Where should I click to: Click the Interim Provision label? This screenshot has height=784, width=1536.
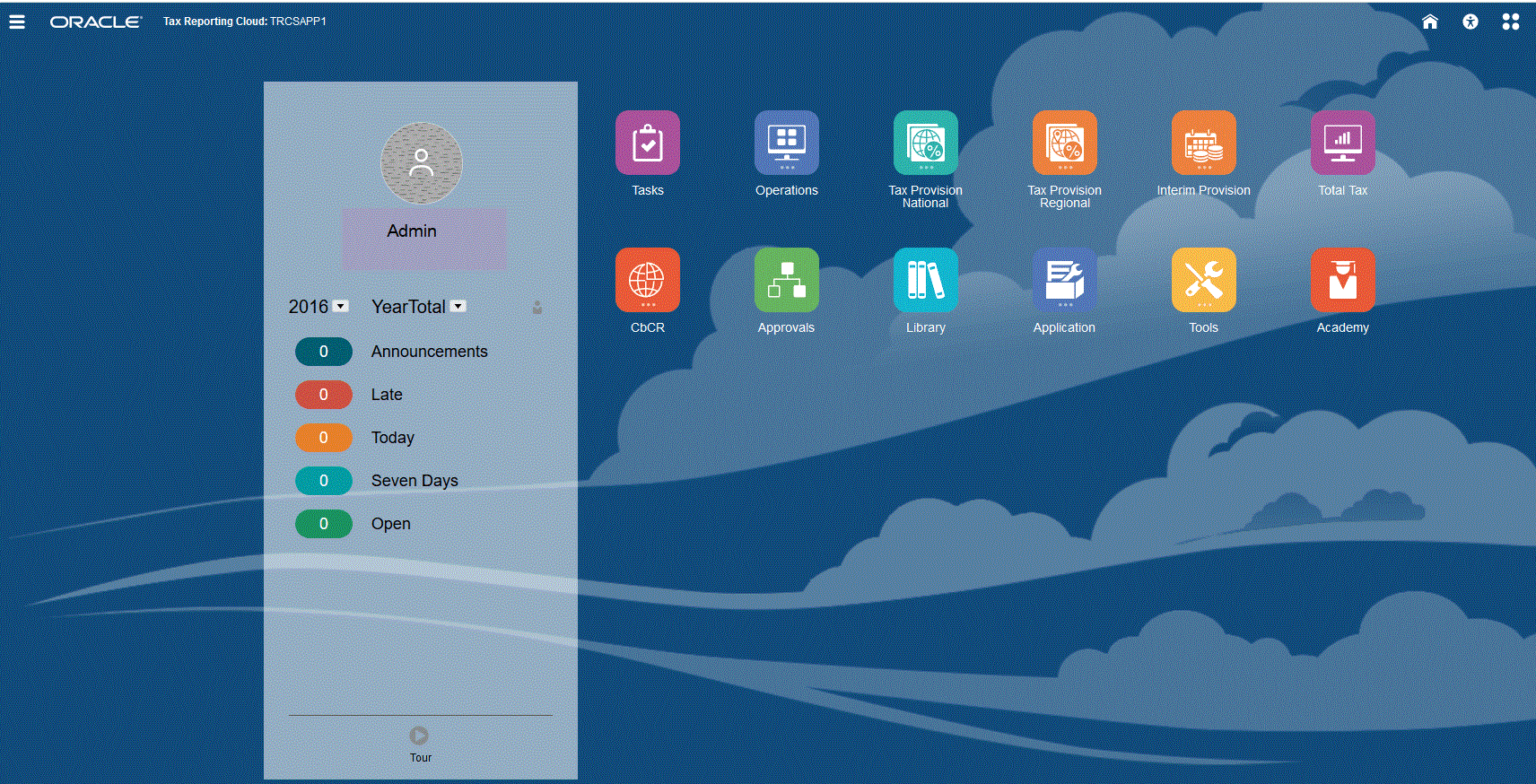pos(1204,190)
